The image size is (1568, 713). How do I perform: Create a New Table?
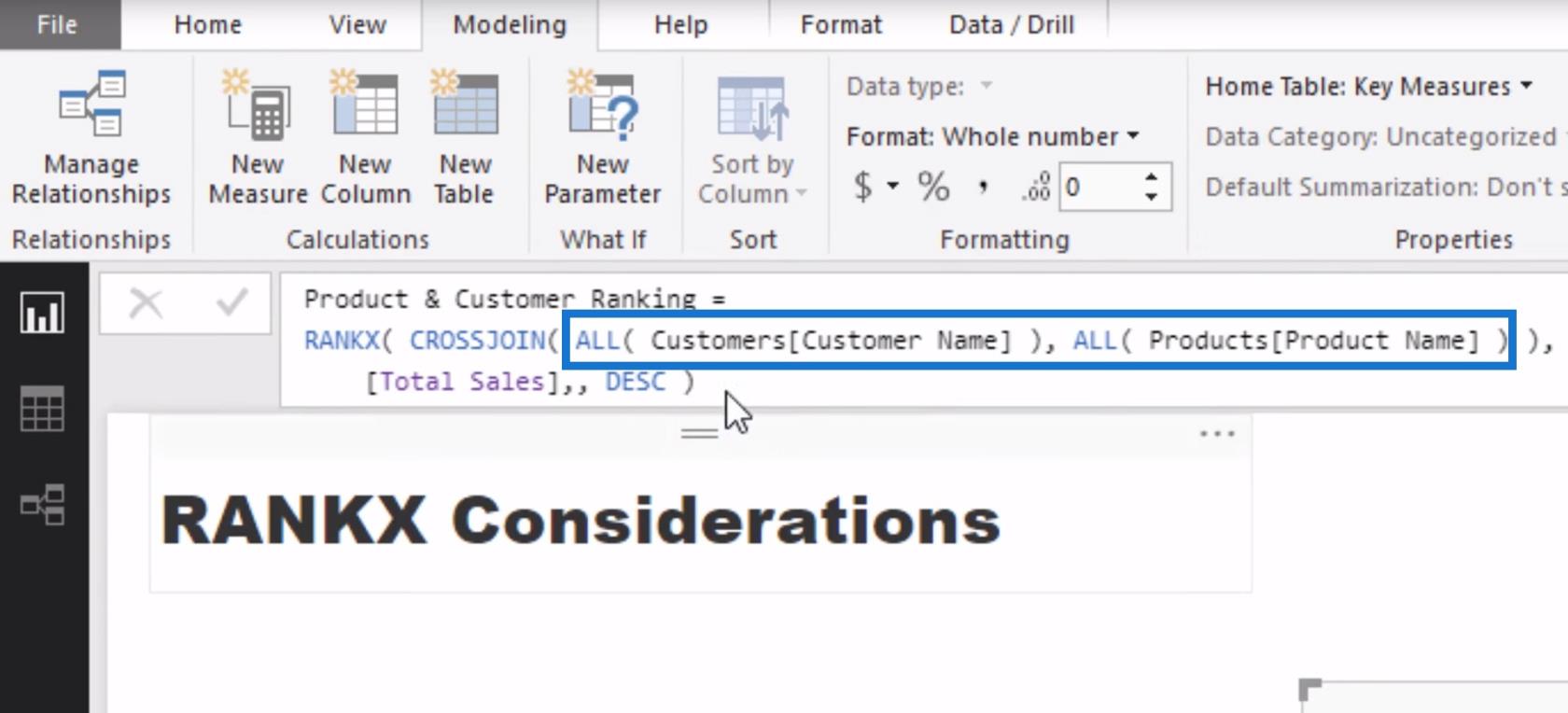click(465, 138)
